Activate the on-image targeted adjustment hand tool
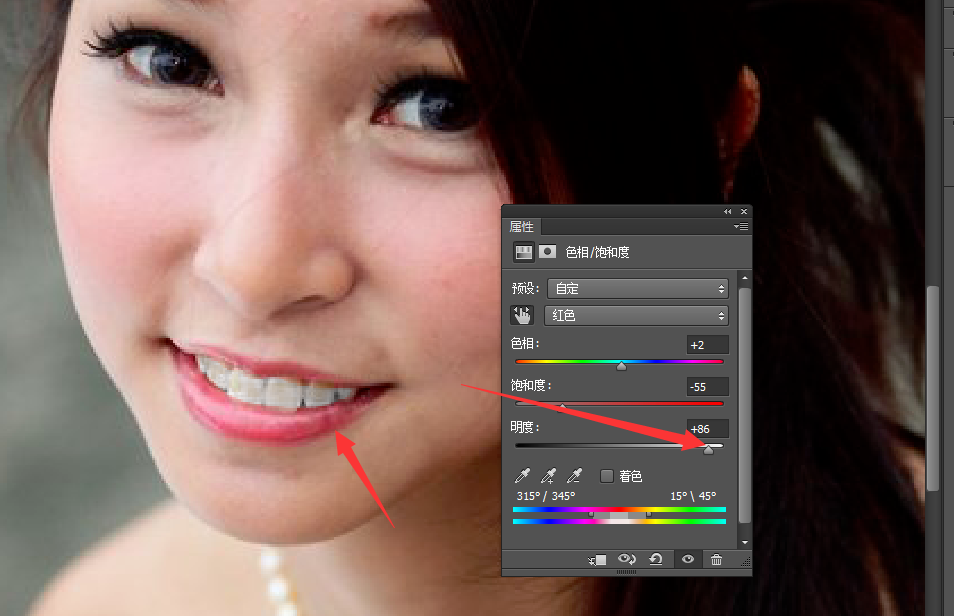954x616 pixels. pyautogui.click(x=522, y=315)
